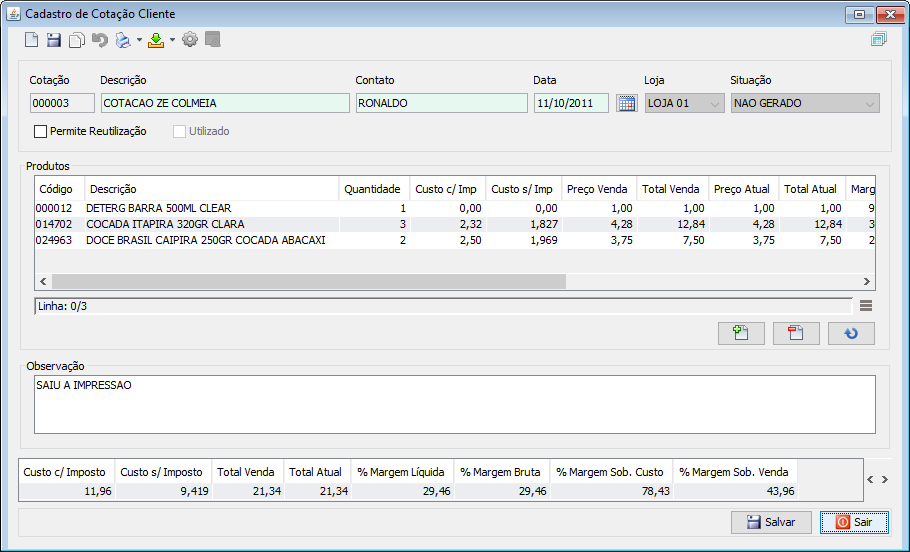Click the add product row button

tap(741, 333)
